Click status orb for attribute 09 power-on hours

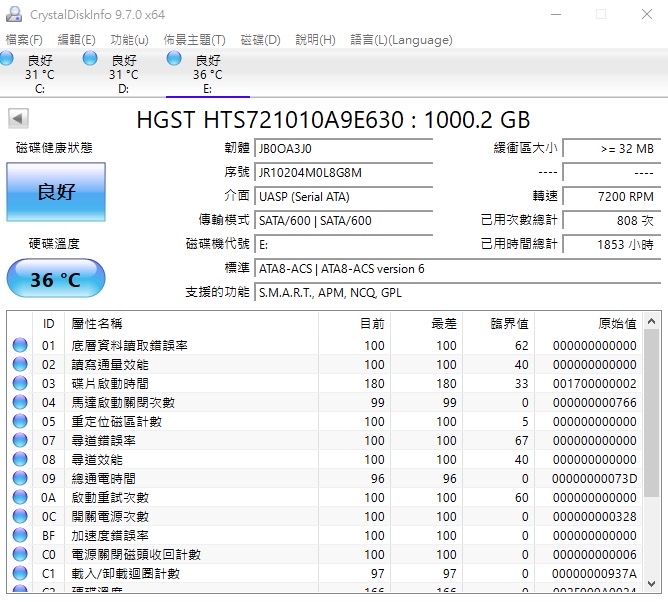coord(20,478)
